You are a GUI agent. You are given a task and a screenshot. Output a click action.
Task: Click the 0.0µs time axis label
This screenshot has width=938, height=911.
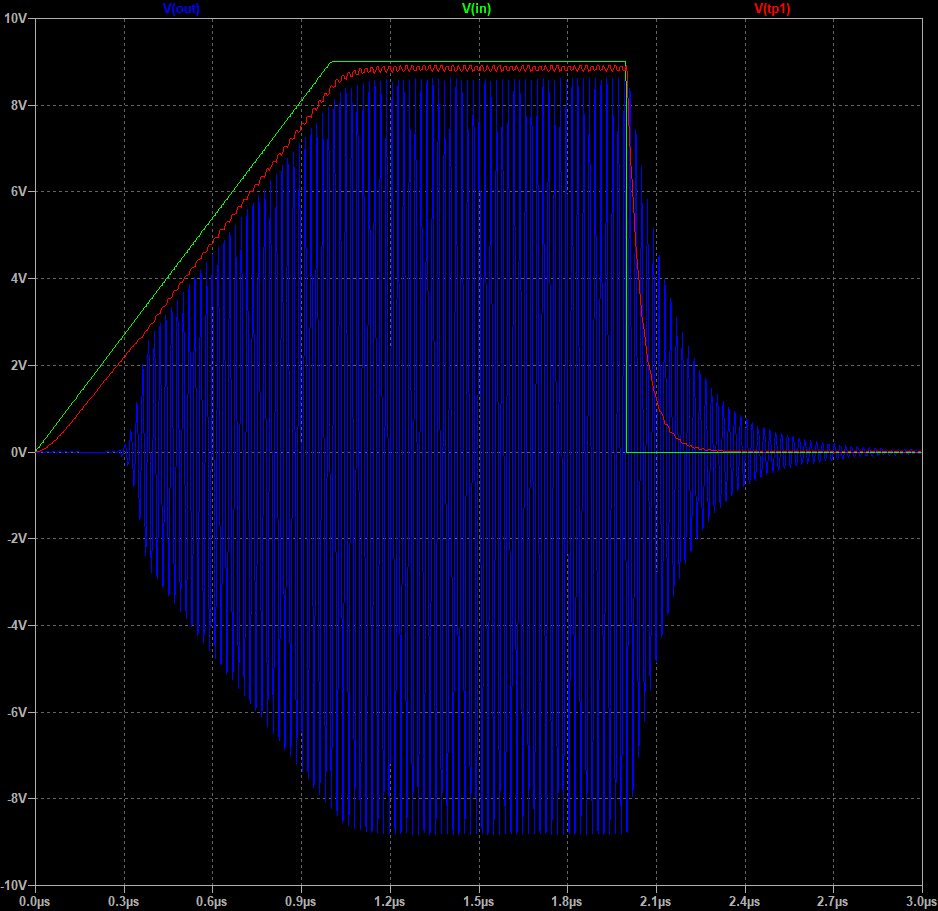click(x=35, y=901)
